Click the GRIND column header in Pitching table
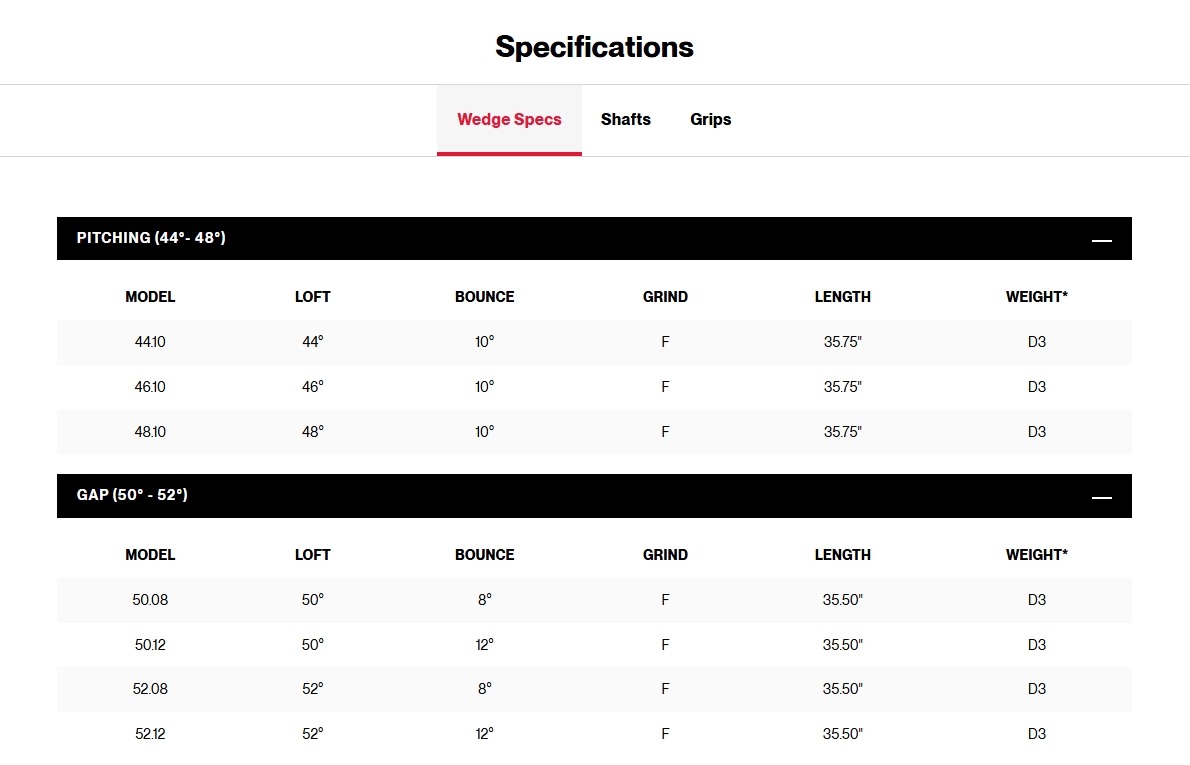The image size is (1190, 765). 665,297
